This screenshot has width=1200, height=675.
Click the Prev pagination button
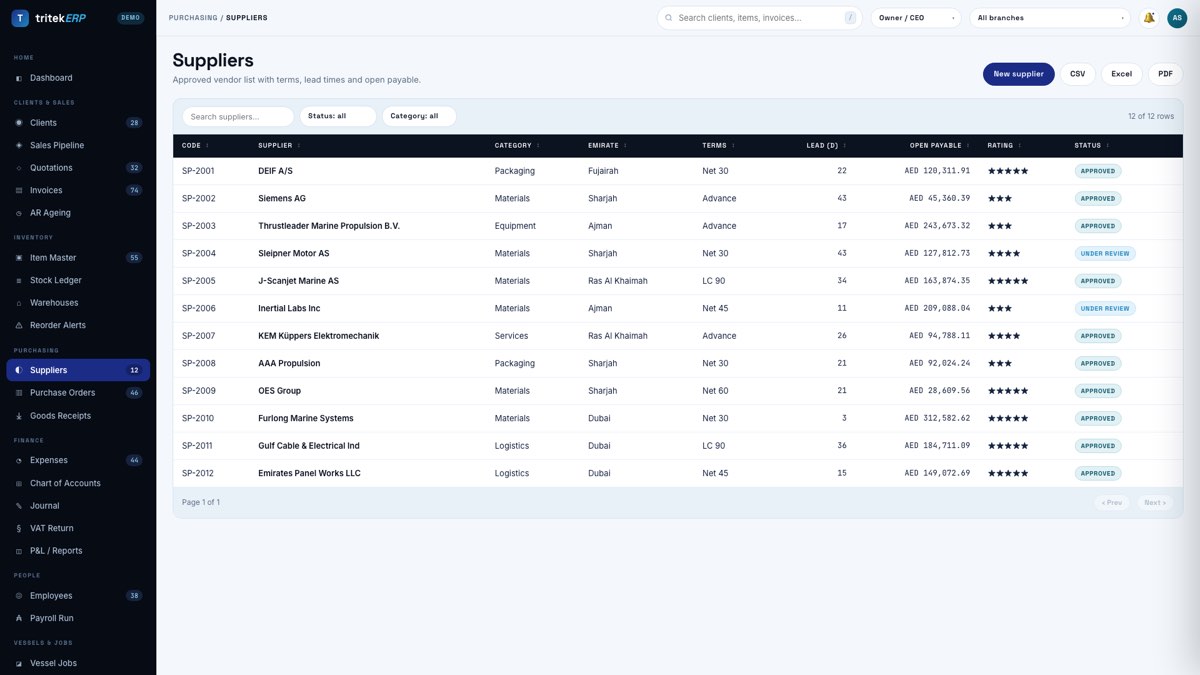(1112, 503)
